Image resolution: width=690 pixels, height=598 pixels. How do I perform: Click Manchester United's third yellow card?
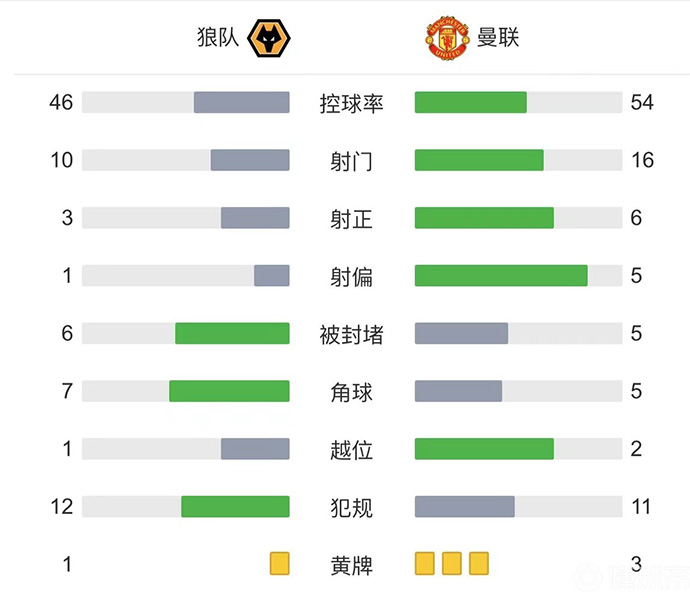(479, 564)
